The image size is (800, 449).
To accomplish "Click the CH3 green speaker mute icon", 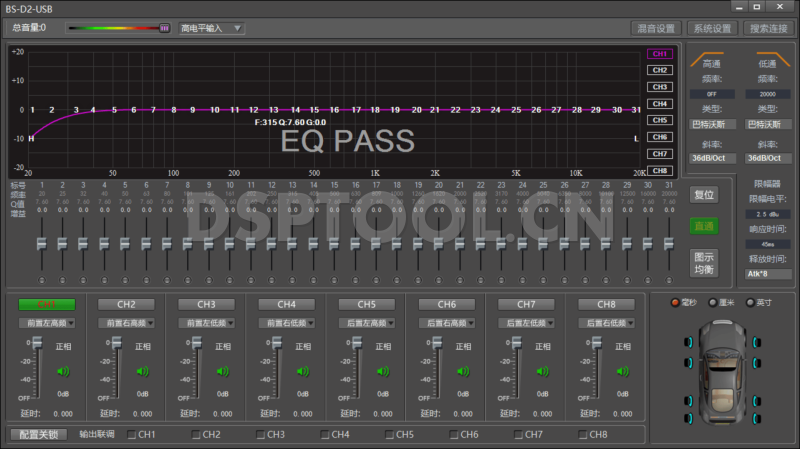I will pos(222,371).
